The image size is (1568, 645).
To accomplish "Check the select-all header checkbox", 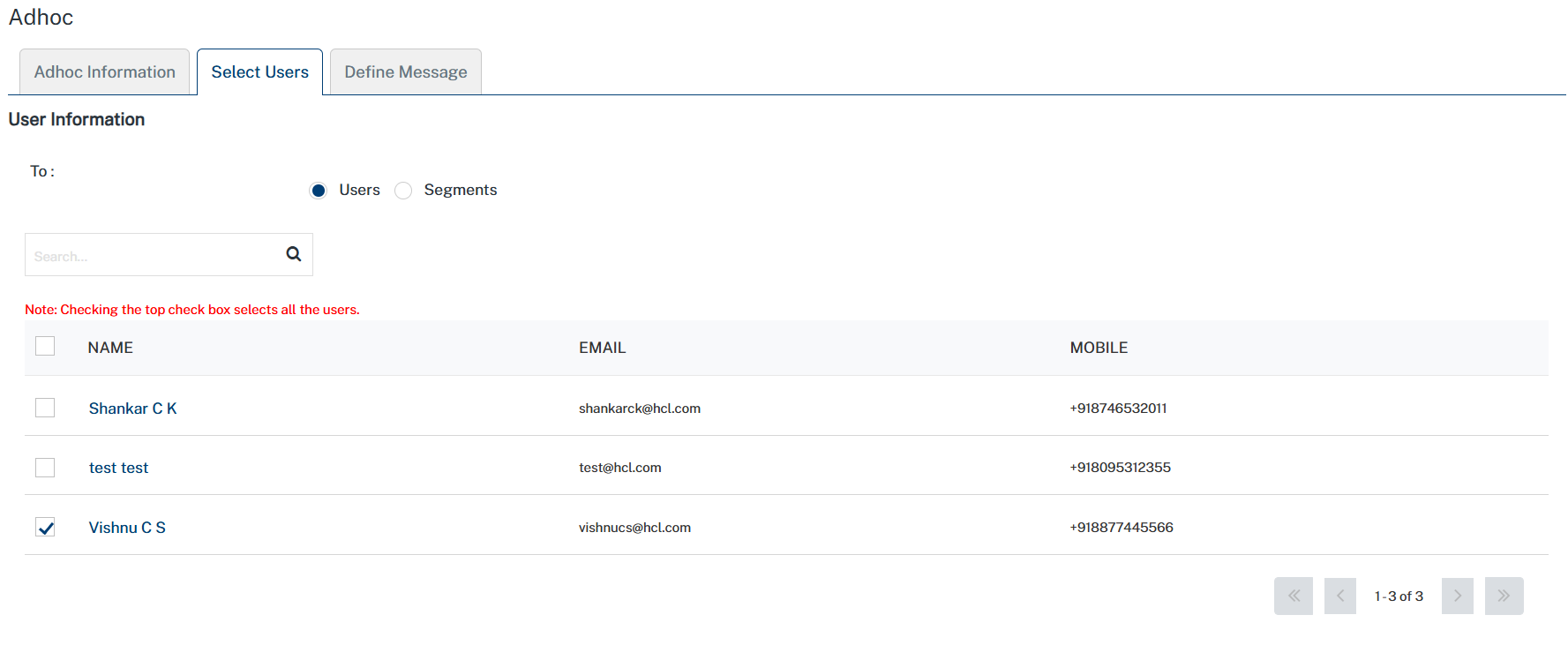I will pos(45,346).
